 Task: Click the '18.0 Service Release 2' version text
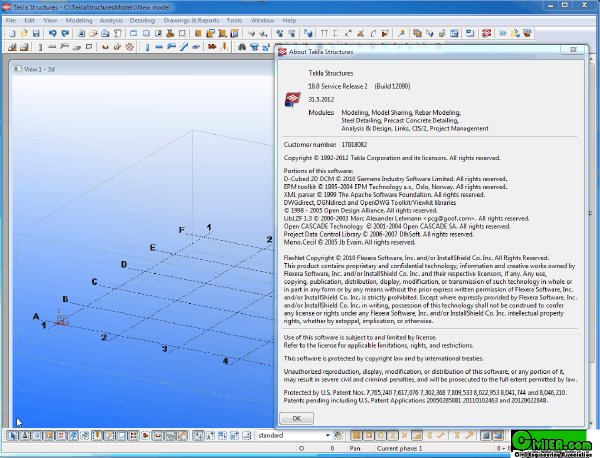(338, 86)
